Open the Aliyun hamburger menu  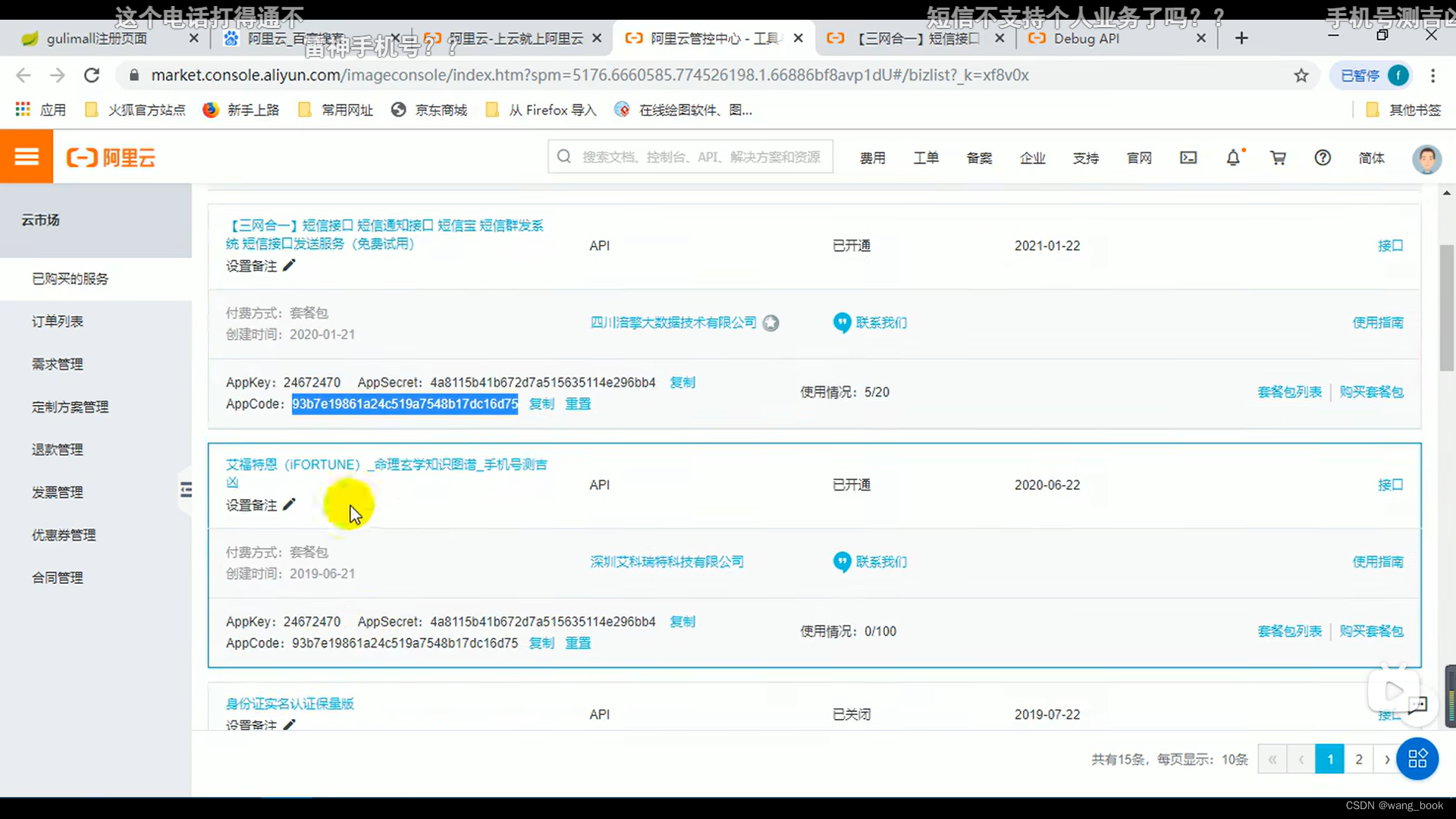27,156
